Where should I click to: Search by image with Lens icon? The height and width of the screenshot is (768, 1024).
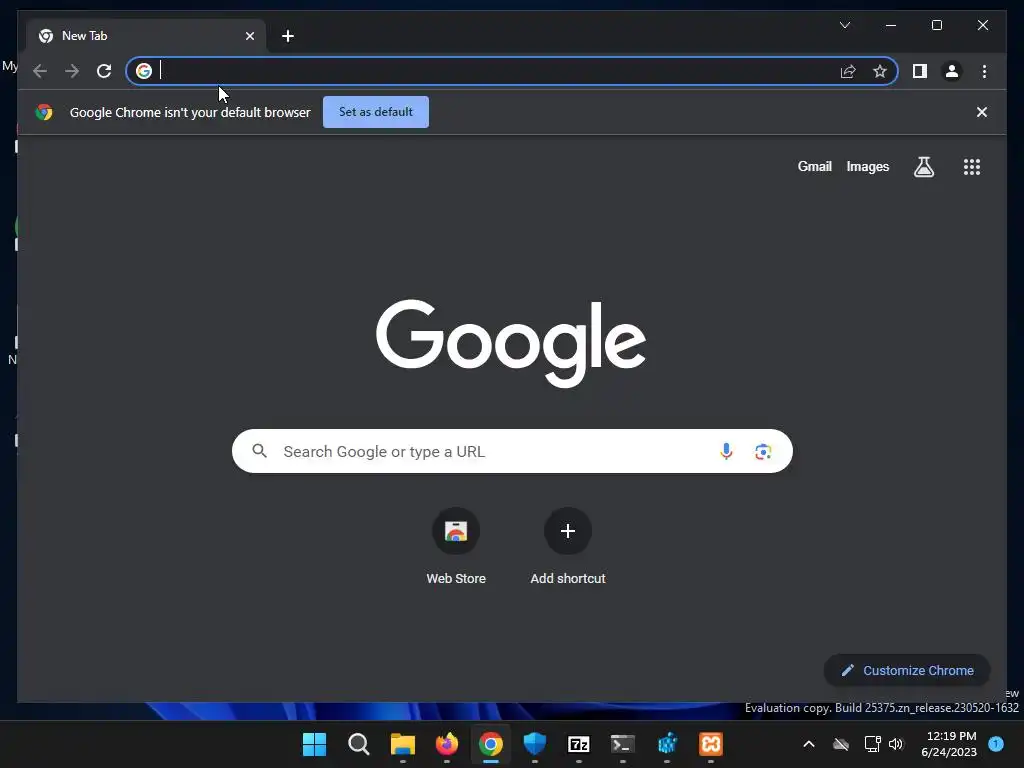pos(763,451)
